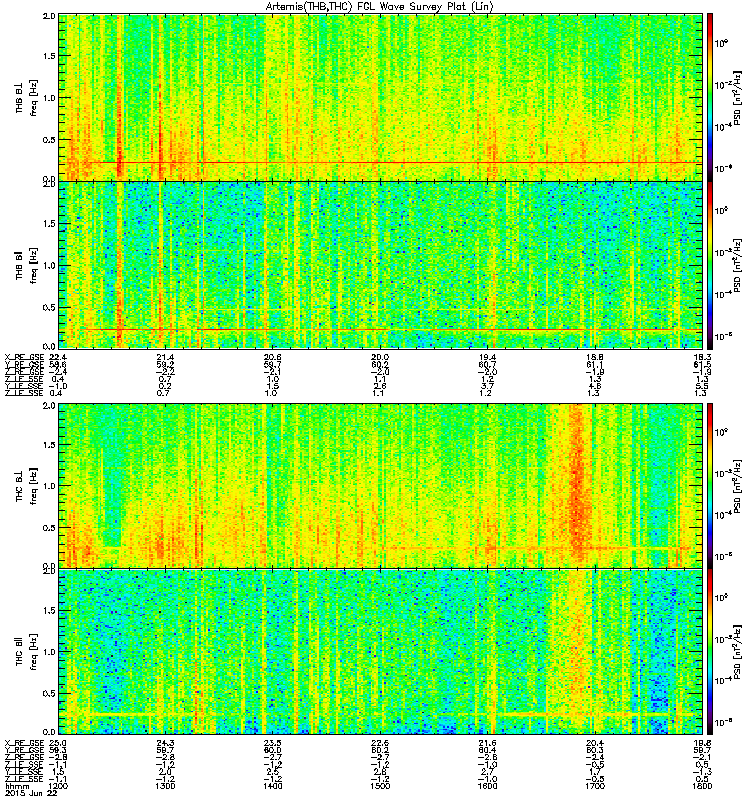Click the '1400' time tick label
The height and width of the screenshot is (800, 750).
click(x=272, y=786)
